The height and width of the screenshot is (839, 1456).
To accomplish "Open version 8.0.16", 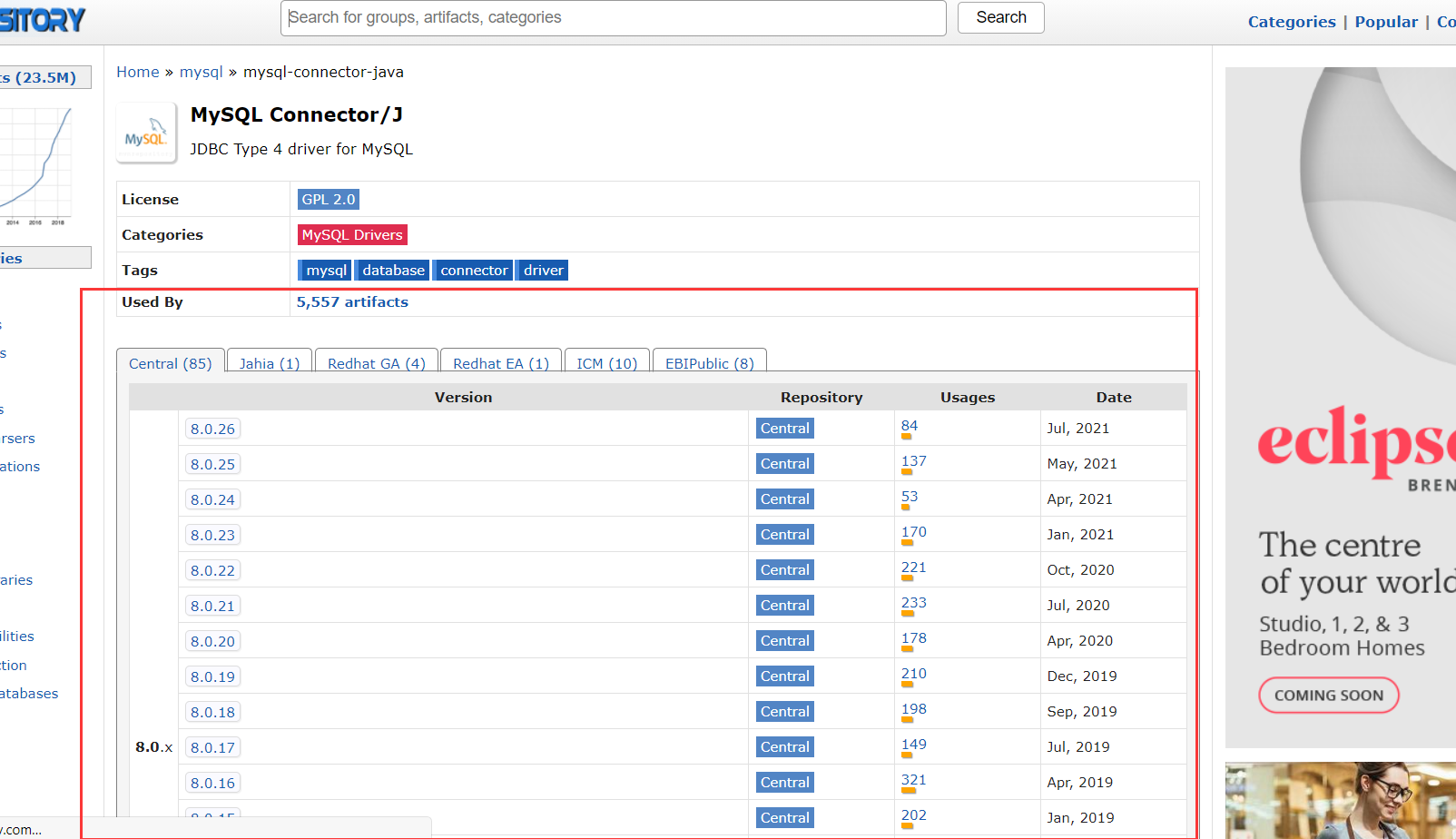I will (212, 783).
